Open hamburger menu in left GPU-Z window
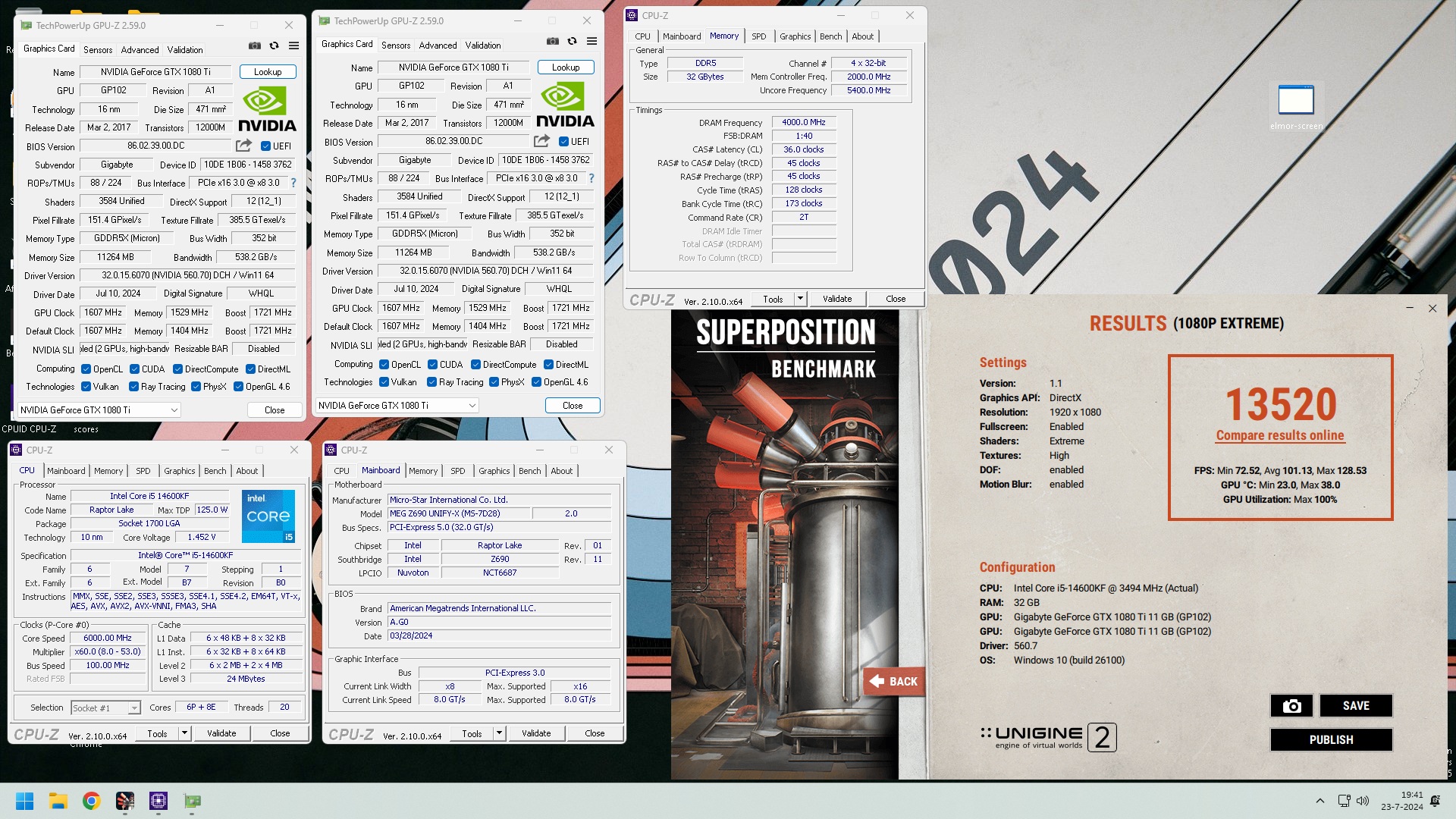1456x819 pixels. pyautogui.click(x=294, y=45)
